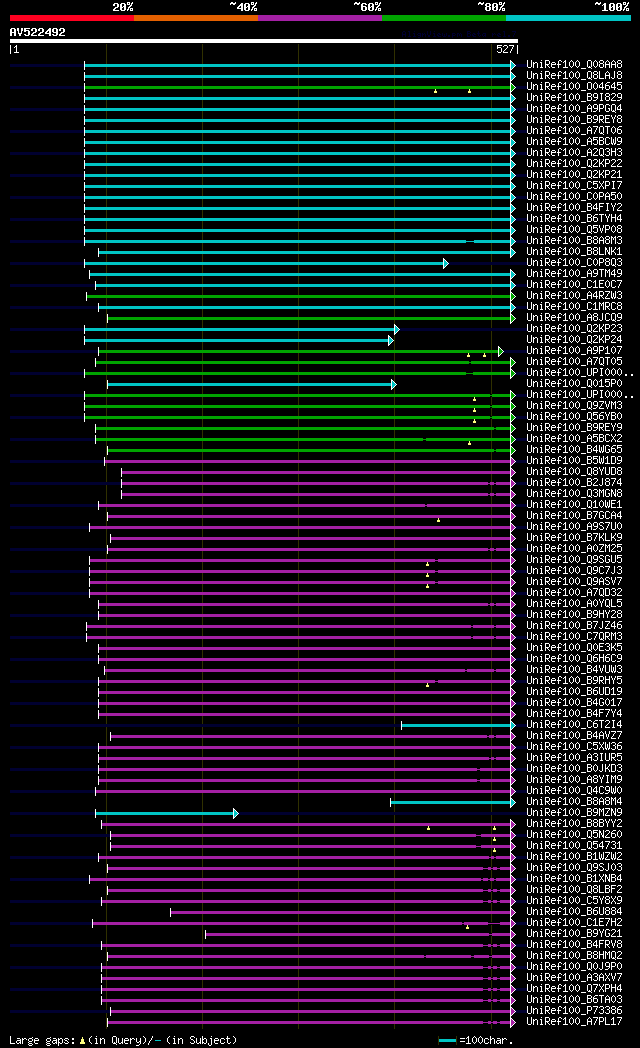Select label UniRef100_B6UD19
Screen dimensions: 640x1048
pyautogui.click(x=574, y=692)
